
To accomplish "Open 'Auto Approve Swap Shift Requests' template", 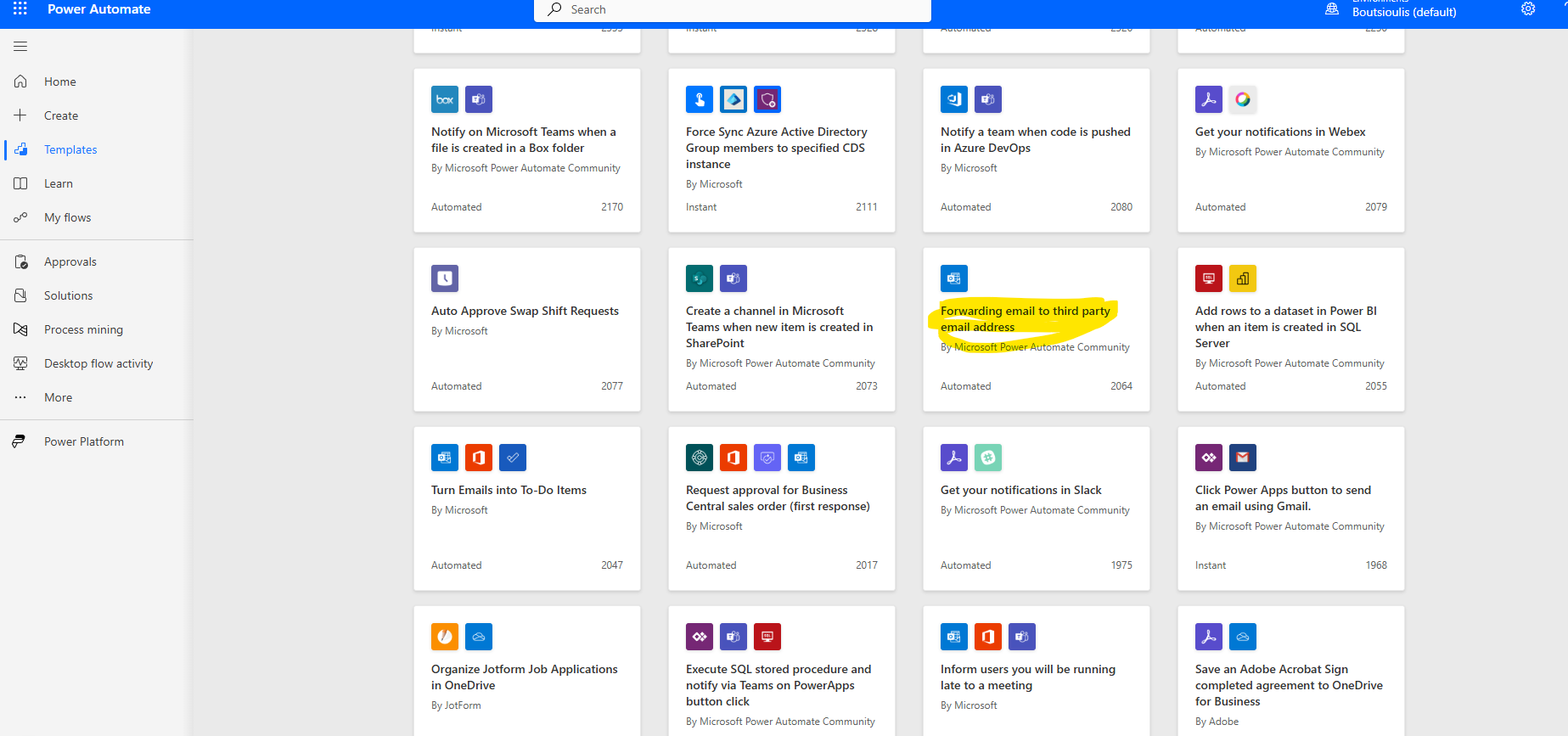I will 525,311.
